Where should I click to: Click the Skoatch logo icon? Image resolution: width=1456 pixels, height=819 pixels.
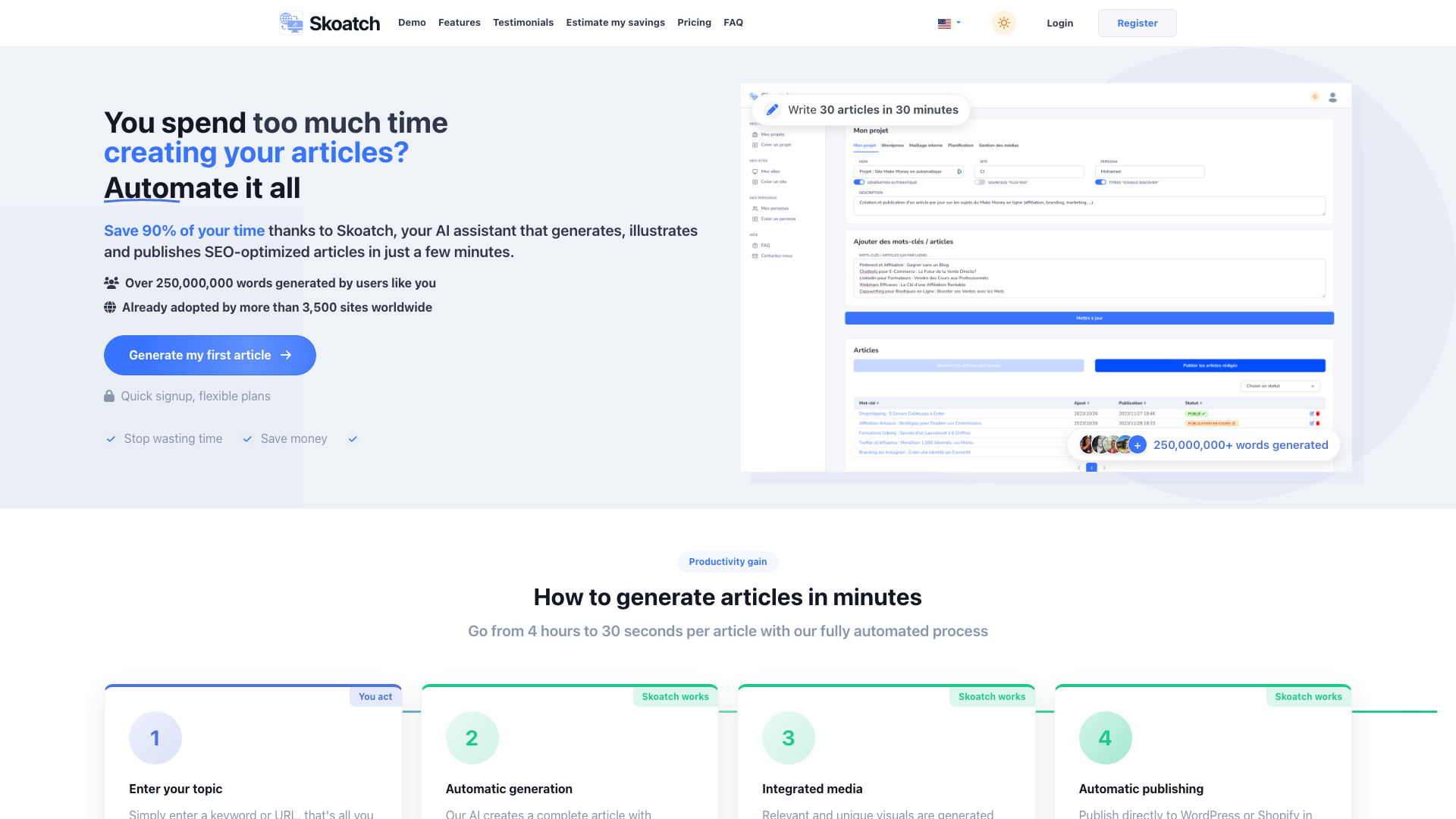(x=291, y=23)
